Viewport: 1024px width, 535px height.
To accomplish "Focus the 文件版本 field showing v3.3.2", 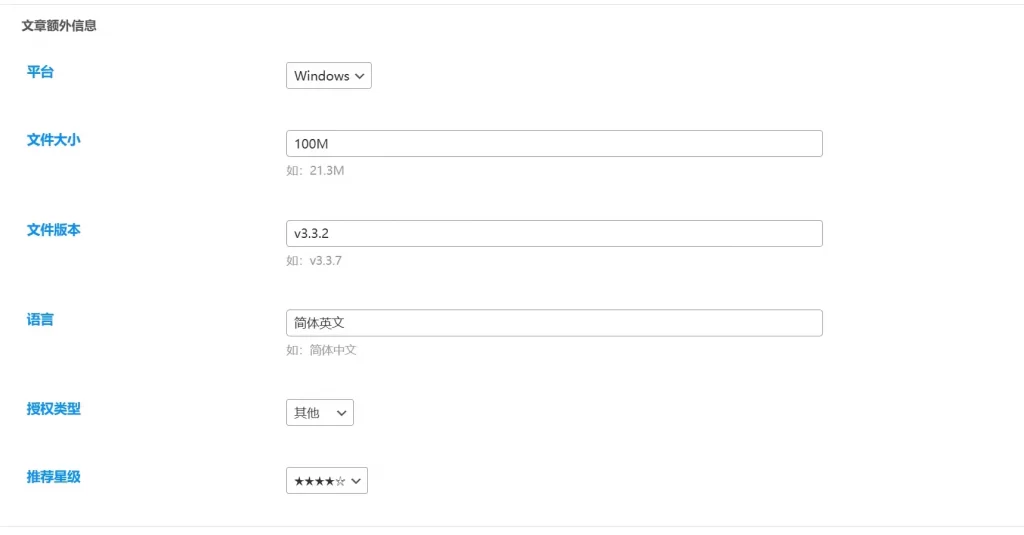I will [553, 234].
